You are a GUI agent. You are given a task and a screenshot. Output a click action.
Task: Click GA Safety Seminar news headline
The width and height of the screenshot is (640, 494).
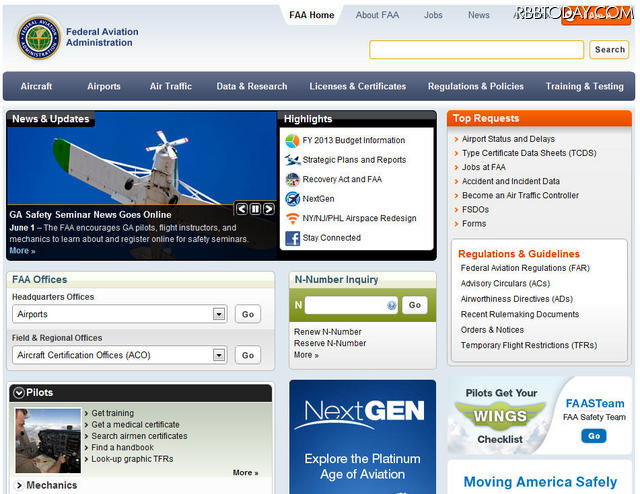click(x=90, y=215)
